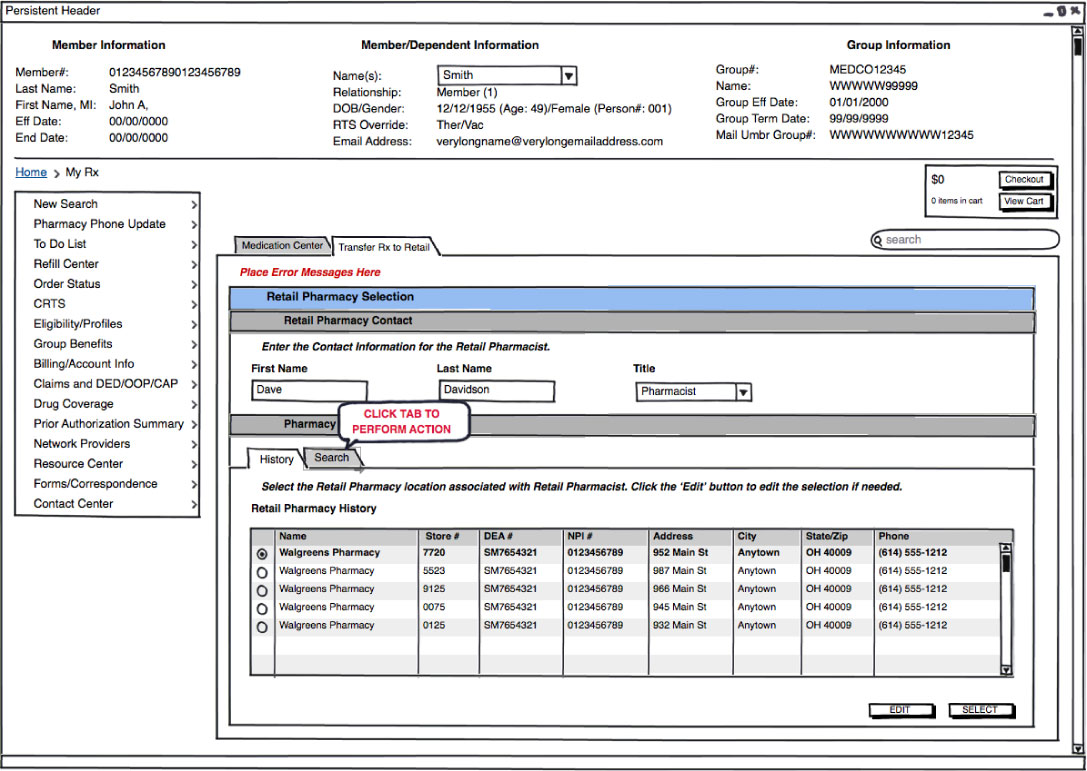
Task: Click the $0 cart total
Action: pos(938,180)
